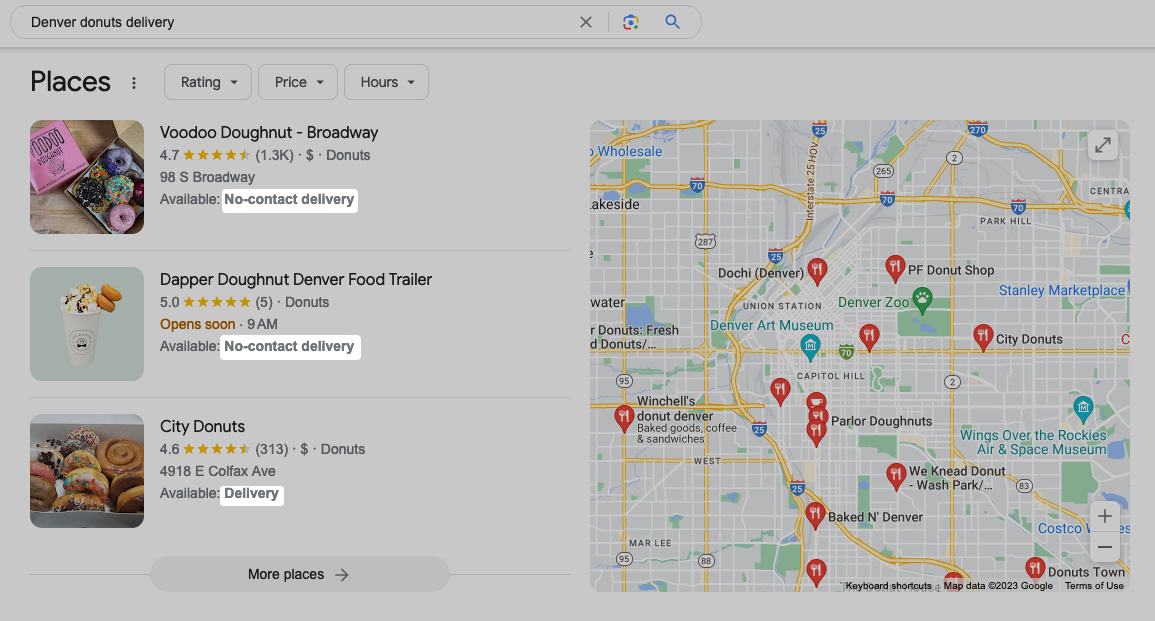Screen dimensions: 1155x621
Task: Open the Rating filter dropdown
Action: (x=207, y=82)
